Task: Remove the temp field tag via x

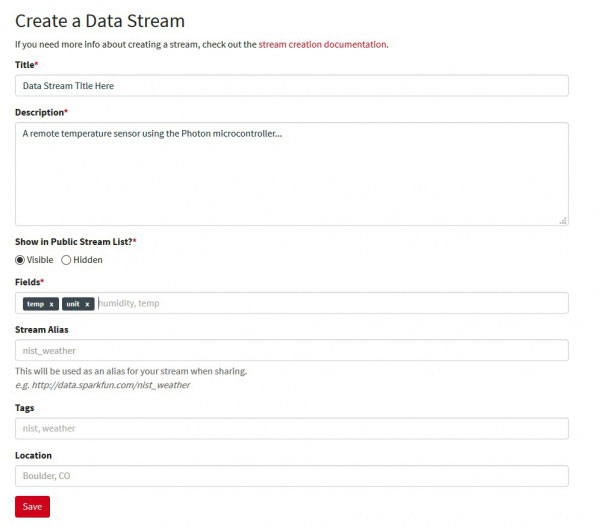Action: (x=51, y=304)
